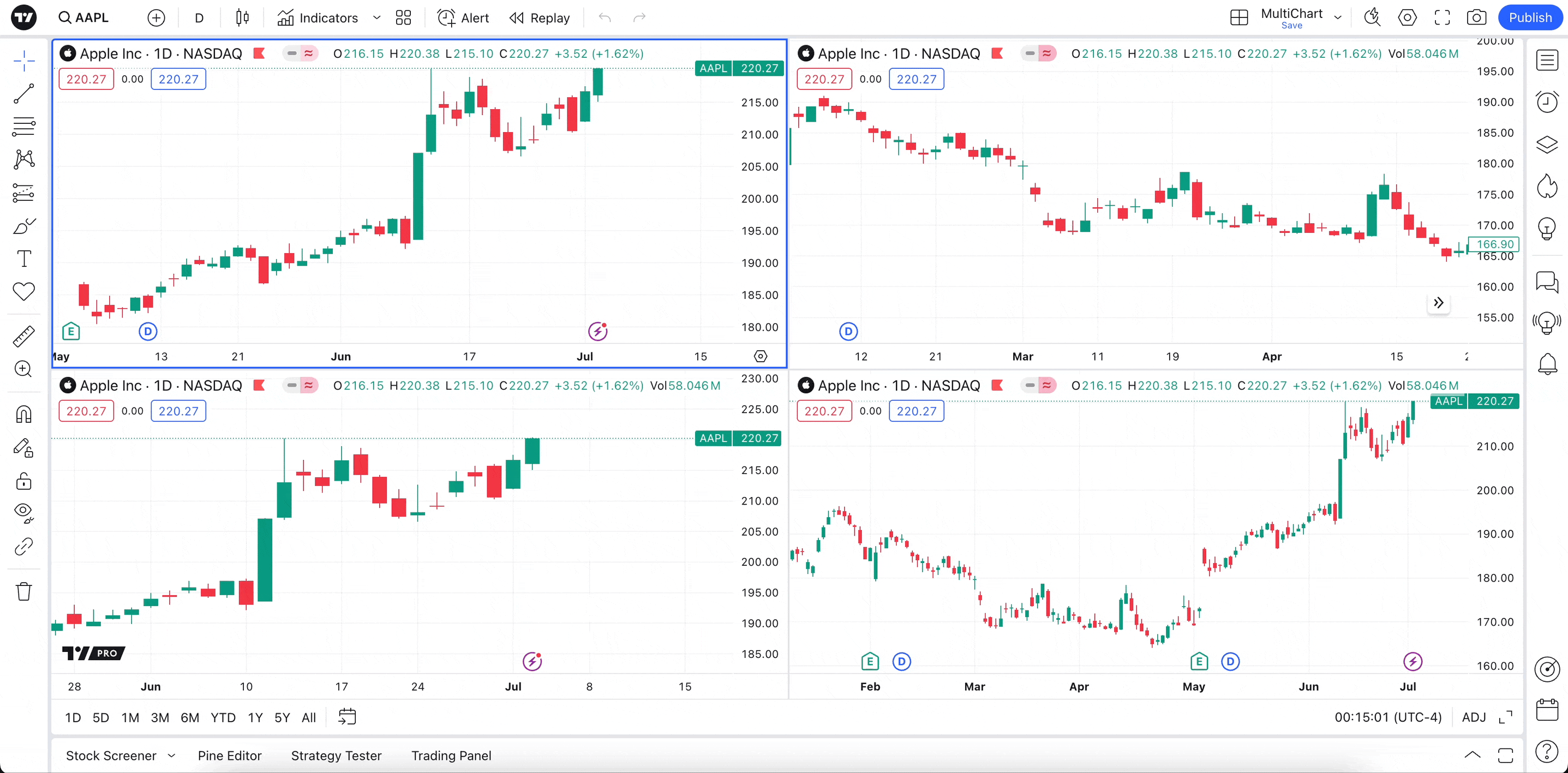Open the AAPL symbol search
1568x773 pixels.
[83, 17]
